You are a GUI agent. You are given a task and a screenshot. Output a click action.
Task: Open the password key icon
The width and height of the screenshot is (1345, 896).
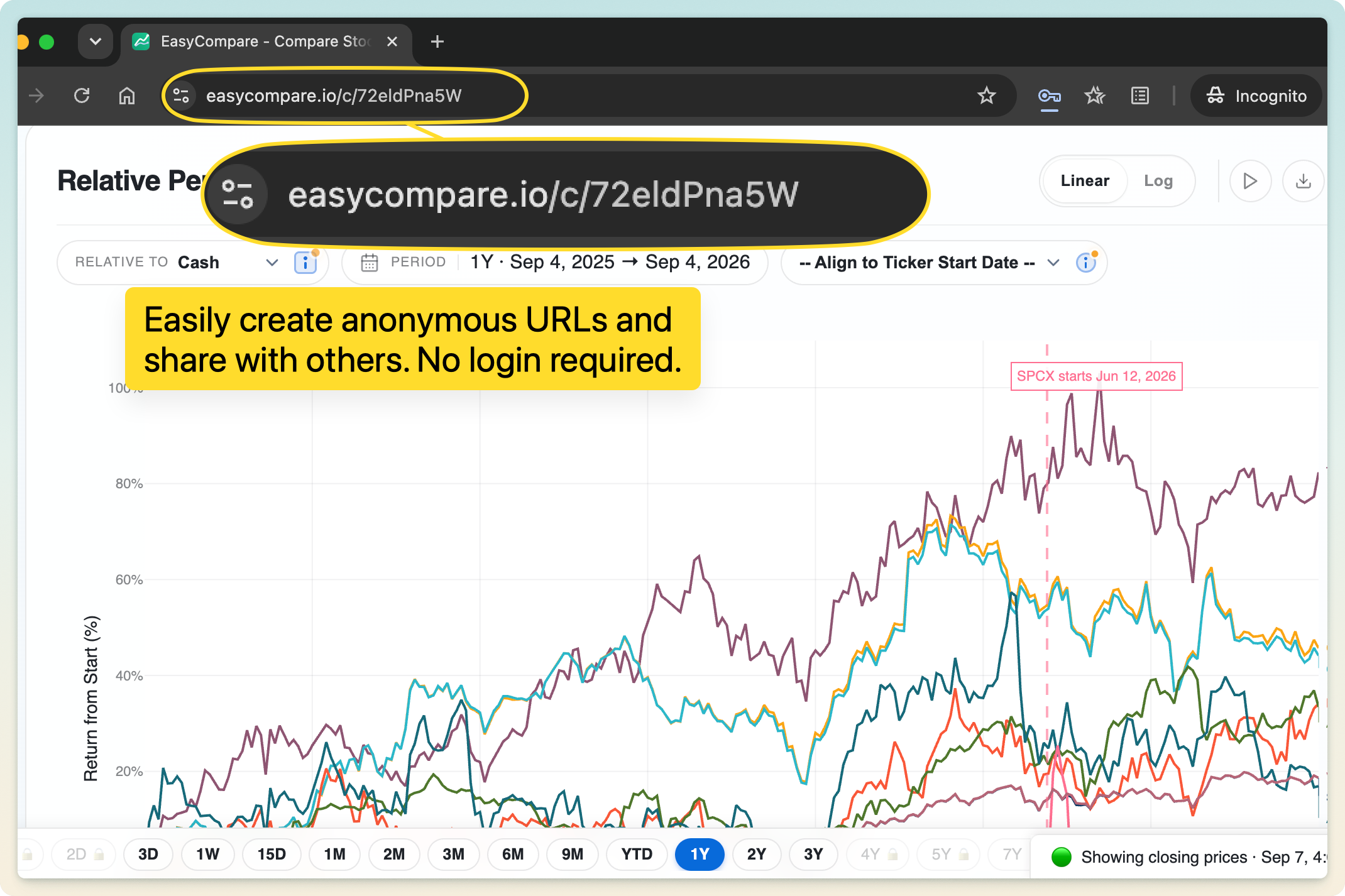[x=1049, y=96]
